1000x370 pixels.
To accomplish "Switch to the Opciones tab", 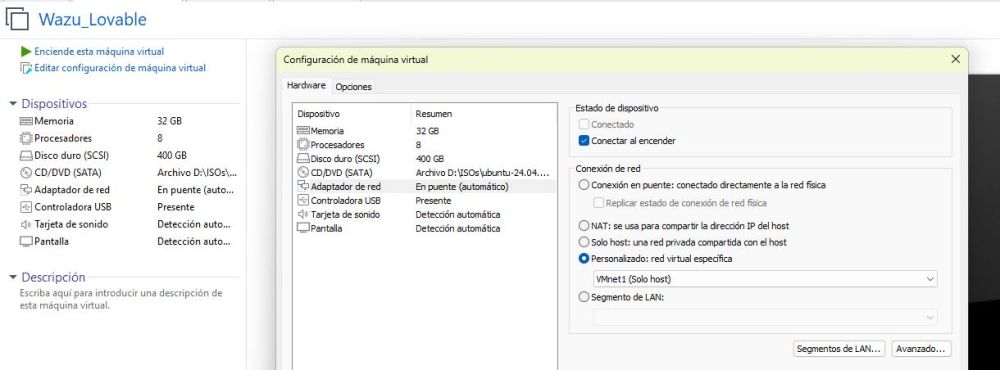I will click(353, 86).
